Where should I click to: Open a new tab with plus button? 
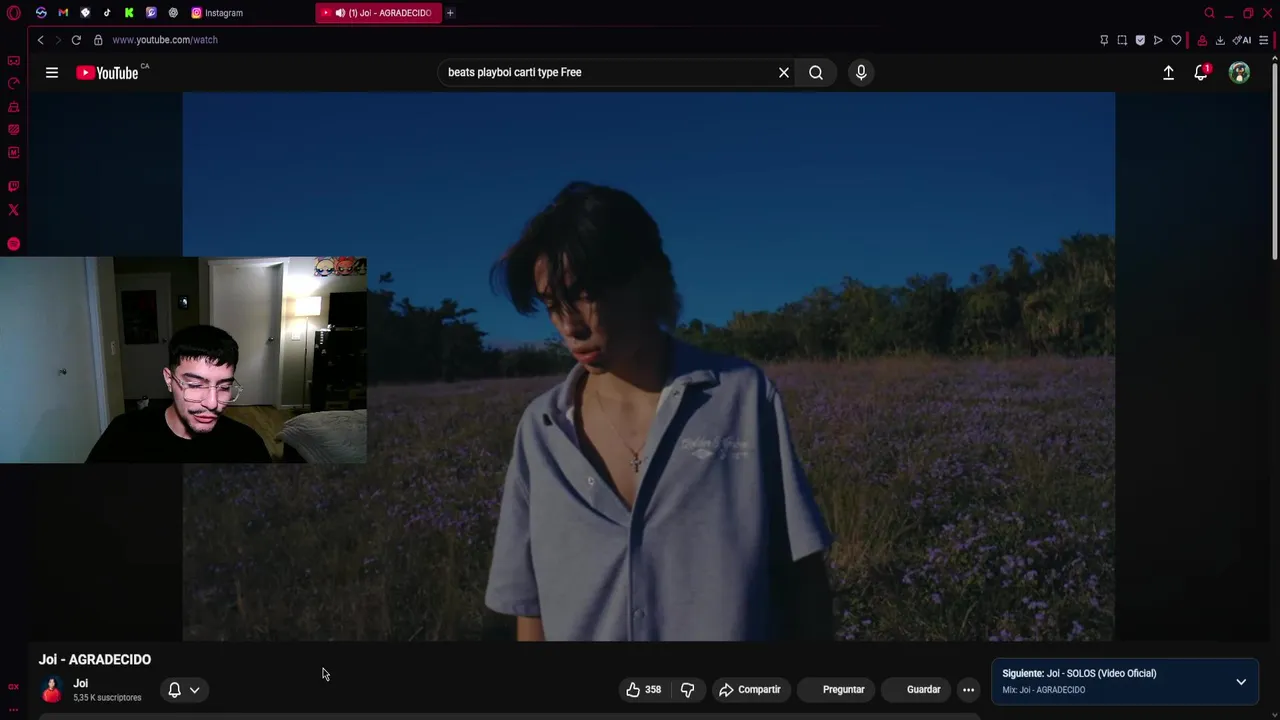coord(450,13)
